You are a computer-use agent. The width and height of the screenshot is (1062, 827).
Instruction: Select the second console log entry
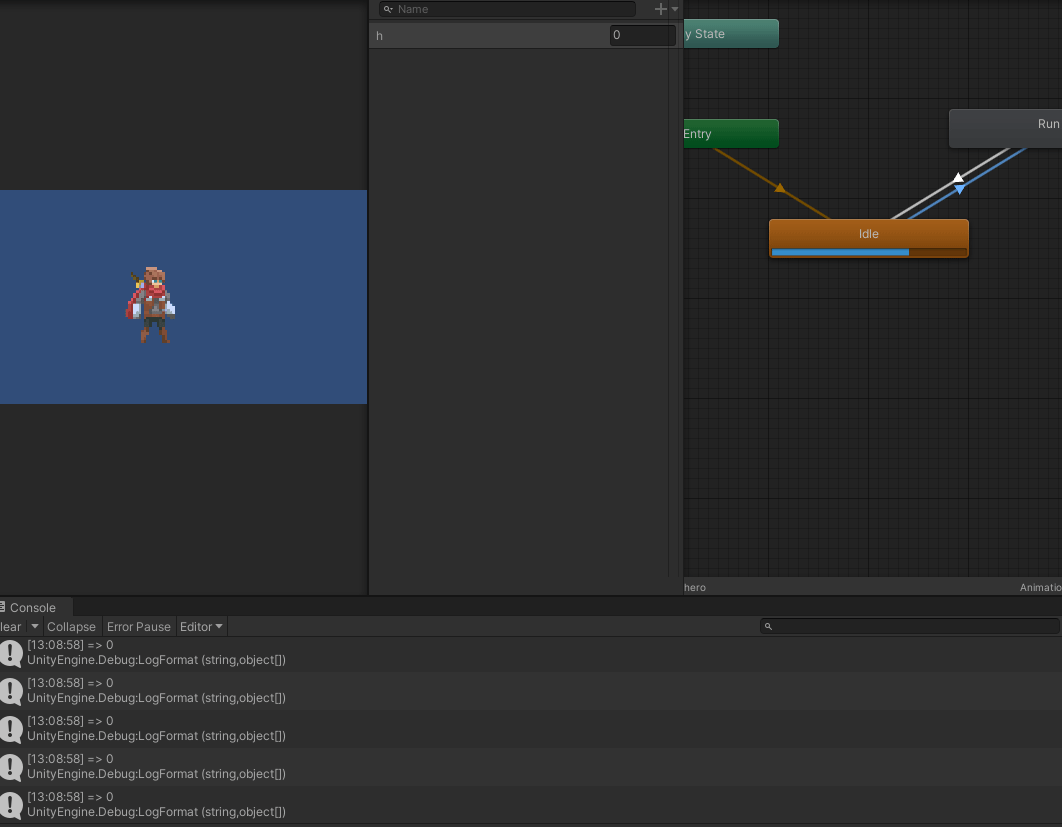coord(531,691)
